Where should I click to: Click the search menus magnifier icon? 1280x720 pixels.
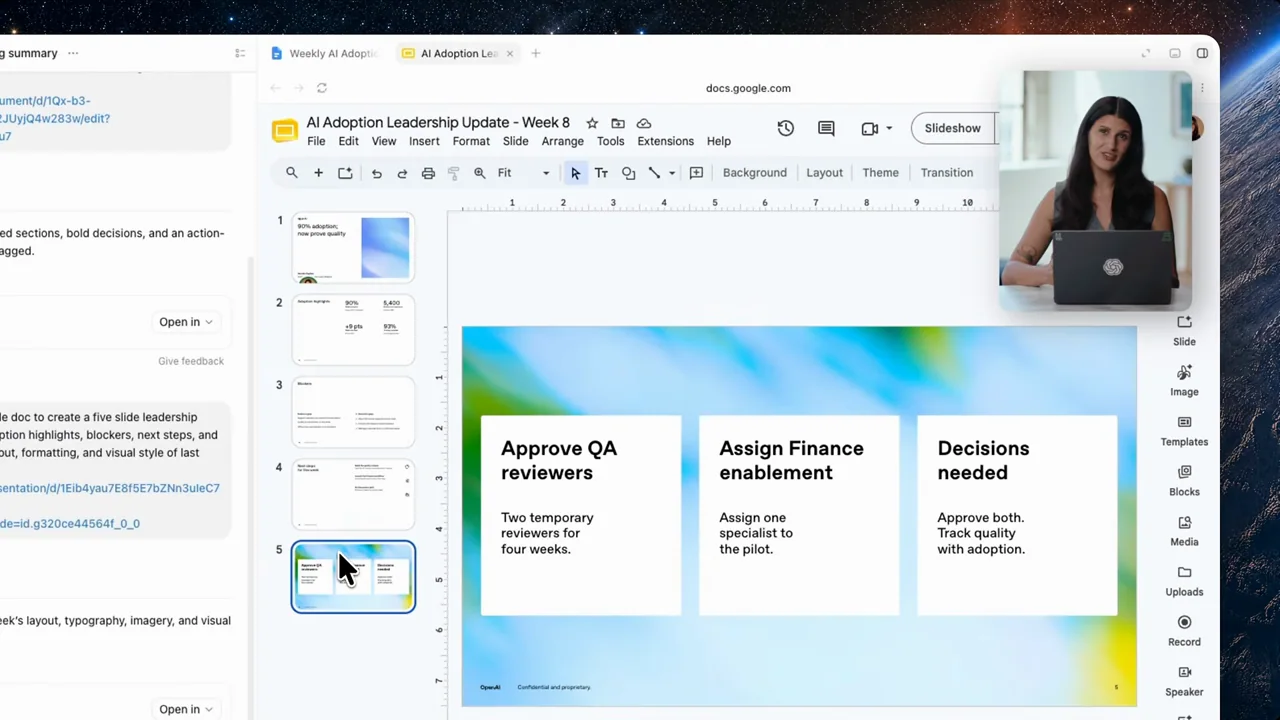292,173
